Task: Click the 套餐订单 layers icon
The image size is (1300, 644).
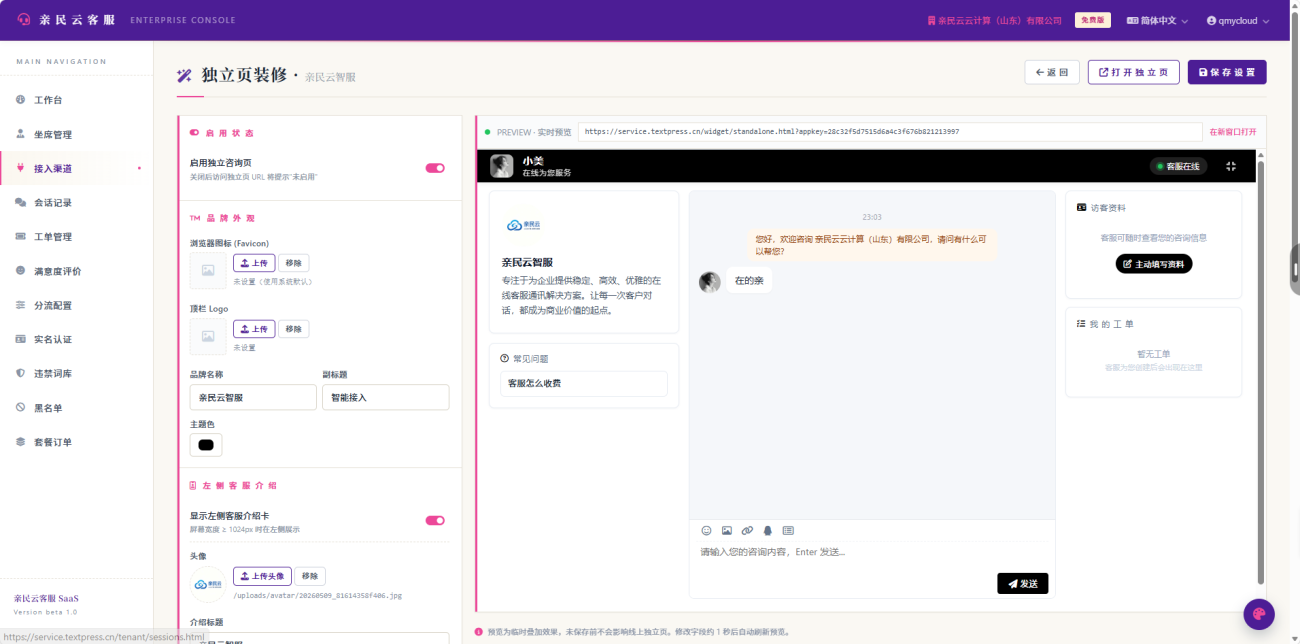Action: tap(20, 442)
